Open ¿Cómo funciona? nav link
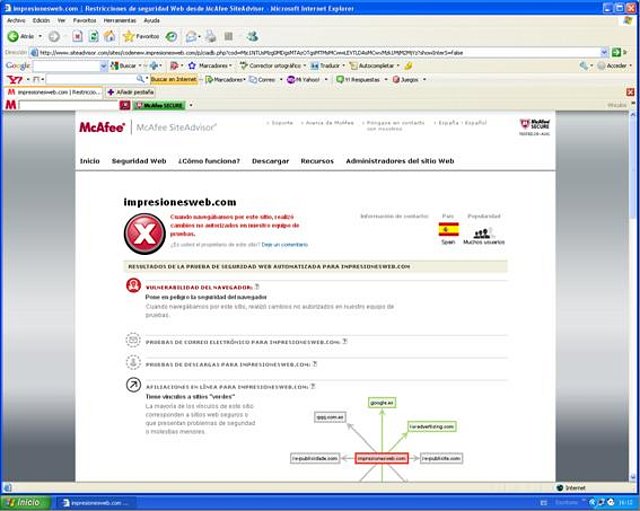Screen dimensions: 640x511 [x=209, y=161]
